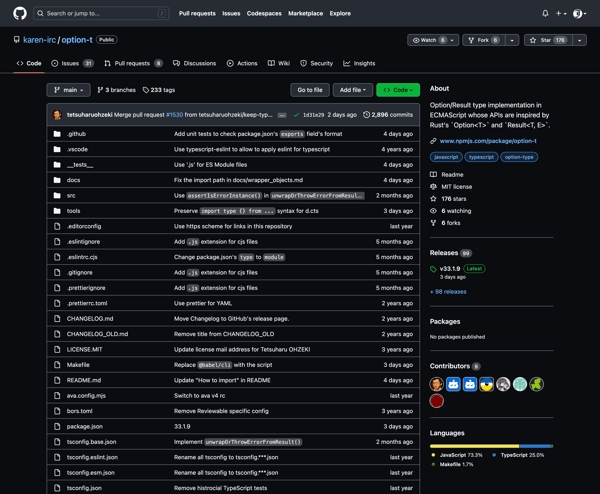Image resolution: width=600 pixels, height=494 pixels.
Task: Open the MIT license sidebar link
Action: point(452,187)
